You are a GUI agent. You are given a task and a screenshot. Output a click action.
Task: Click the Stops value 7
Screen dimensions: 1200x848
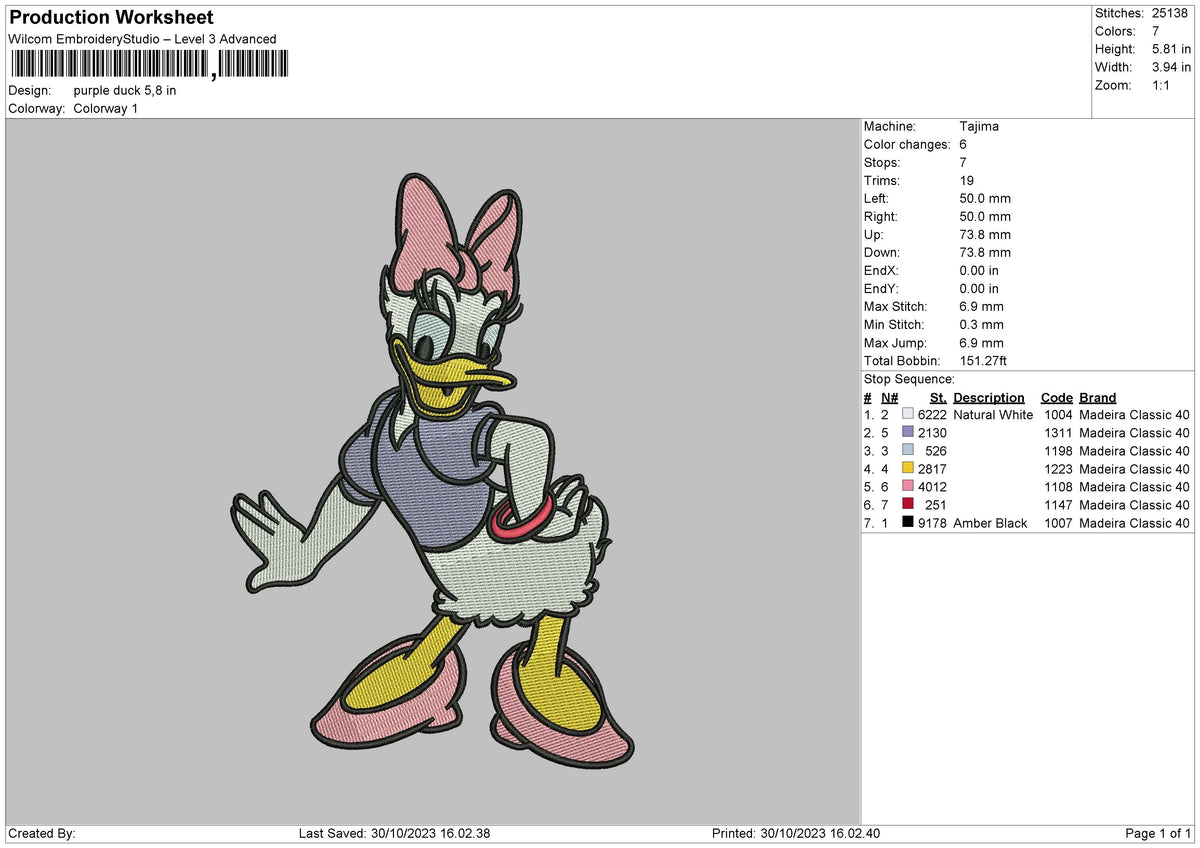coord(963,162)
